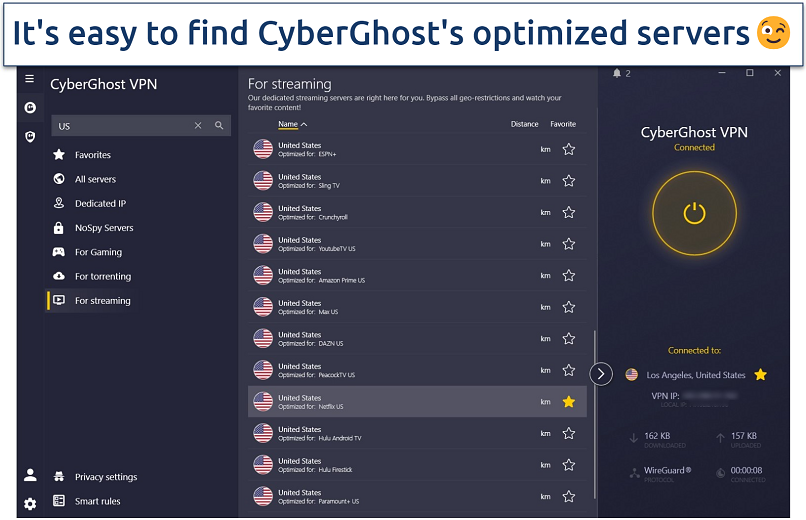Open the For torrenting servers
This screenshot has height=520, width=806.
pyautogui.click(x=103, y=276)
